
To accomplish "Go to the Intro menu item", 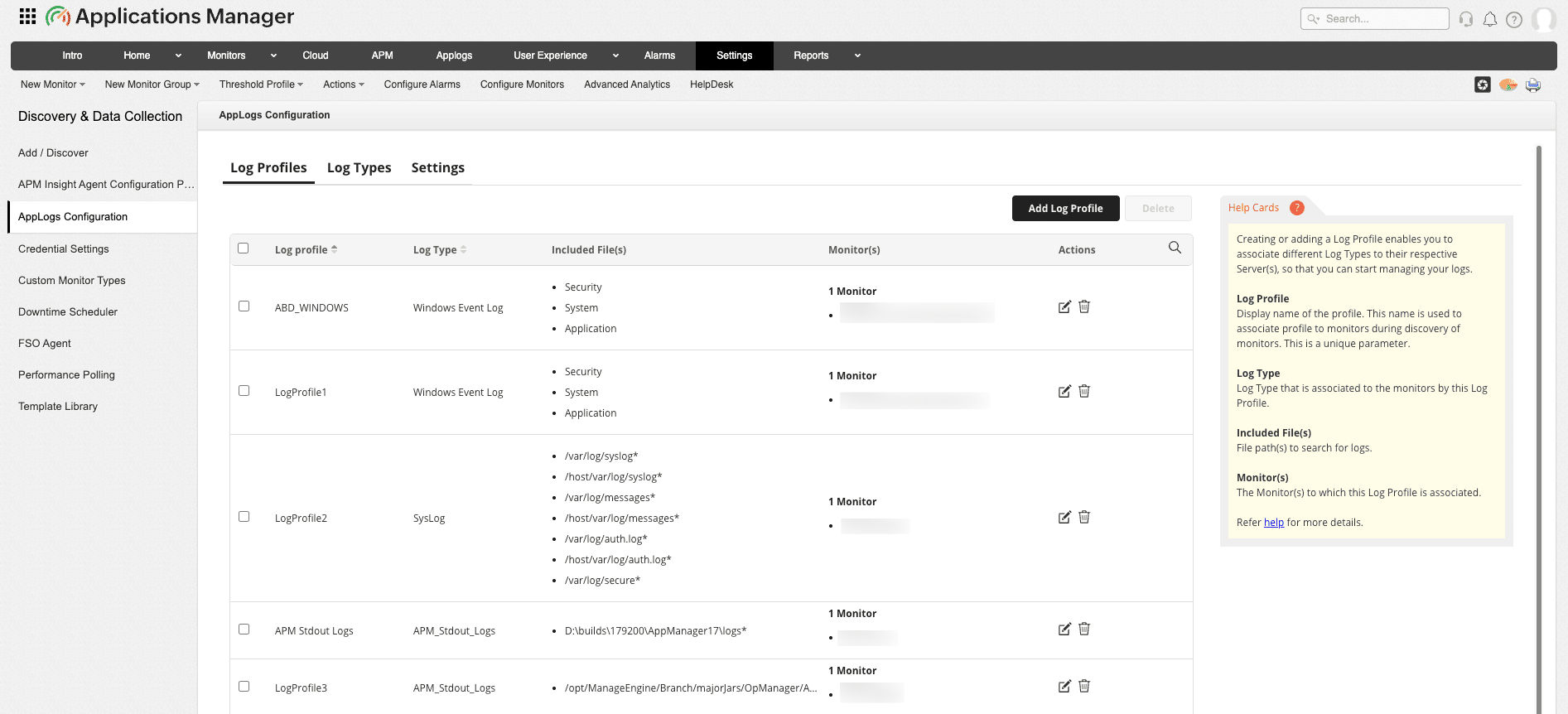I will [72, 55].
